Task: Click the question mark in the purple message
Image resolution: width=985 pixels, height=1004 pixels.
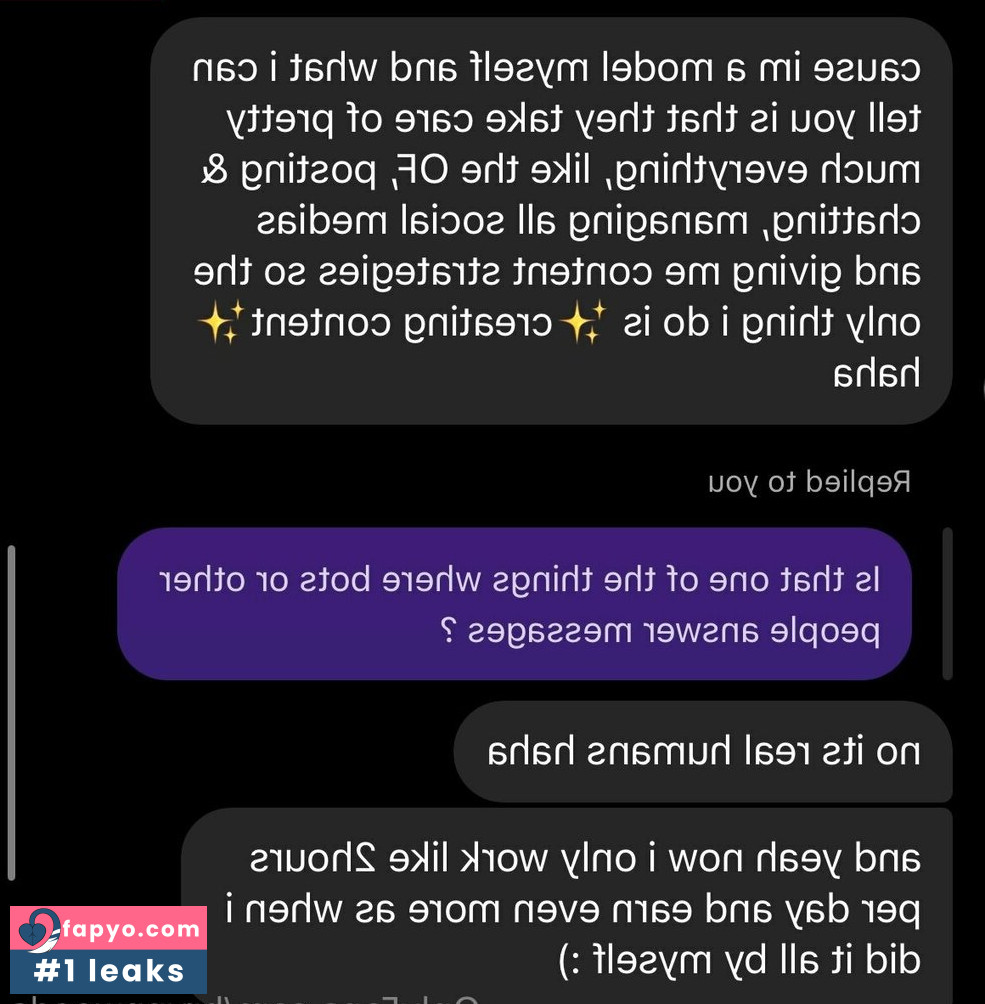Action: click(449, 631)
